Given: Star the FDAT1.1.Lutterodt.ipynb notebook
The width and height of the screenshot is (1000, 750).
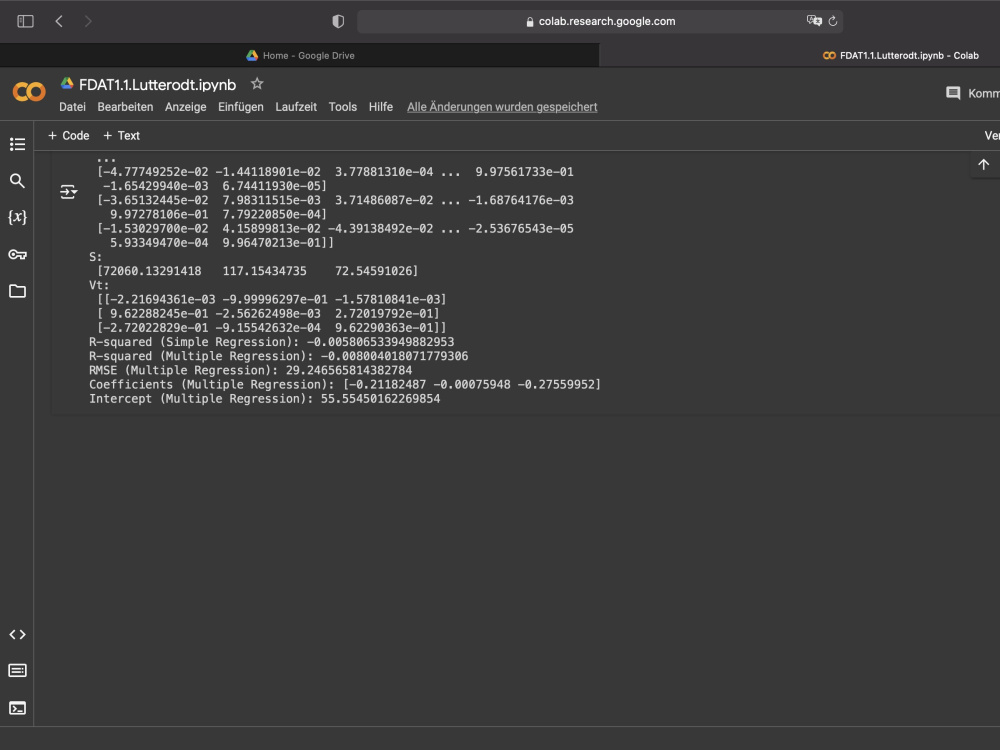Looking at the screenshot, I should point(257,84).
